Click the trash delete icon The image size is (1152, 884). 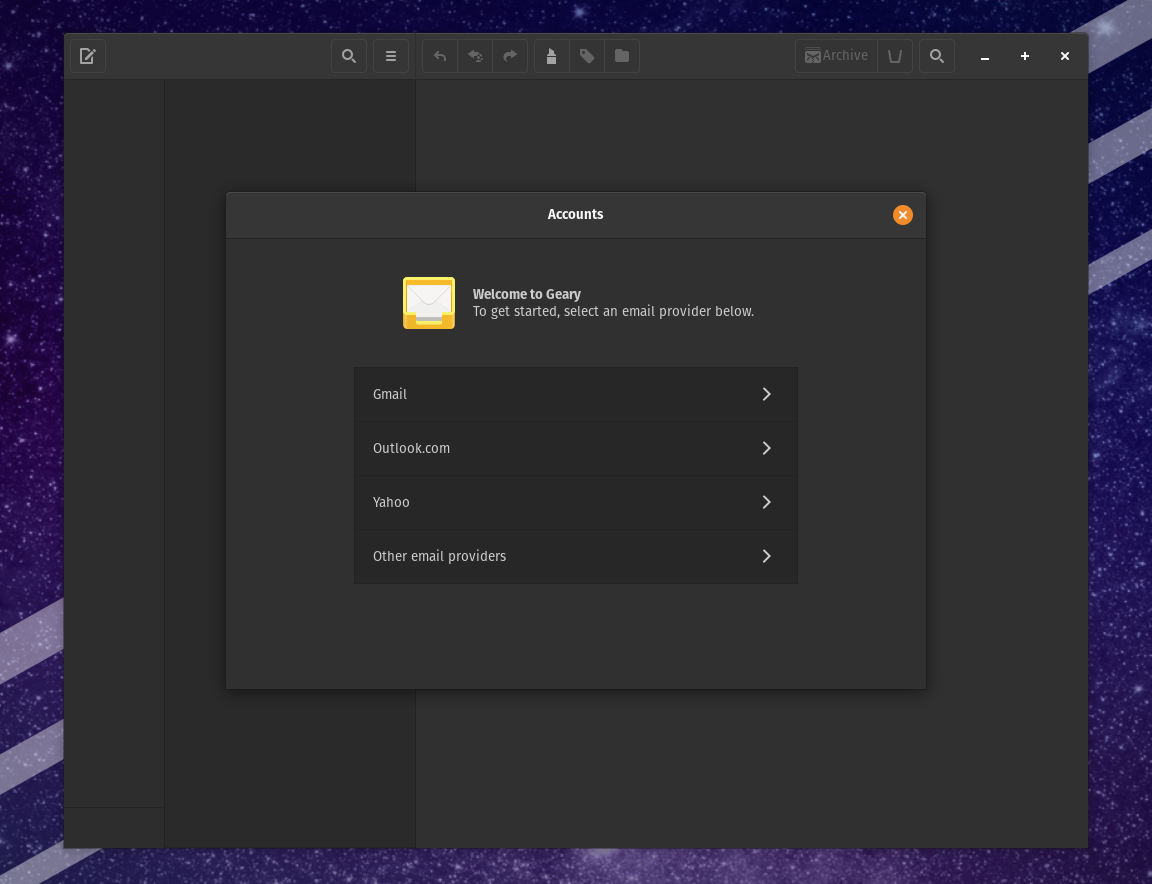tap(895, 56)
